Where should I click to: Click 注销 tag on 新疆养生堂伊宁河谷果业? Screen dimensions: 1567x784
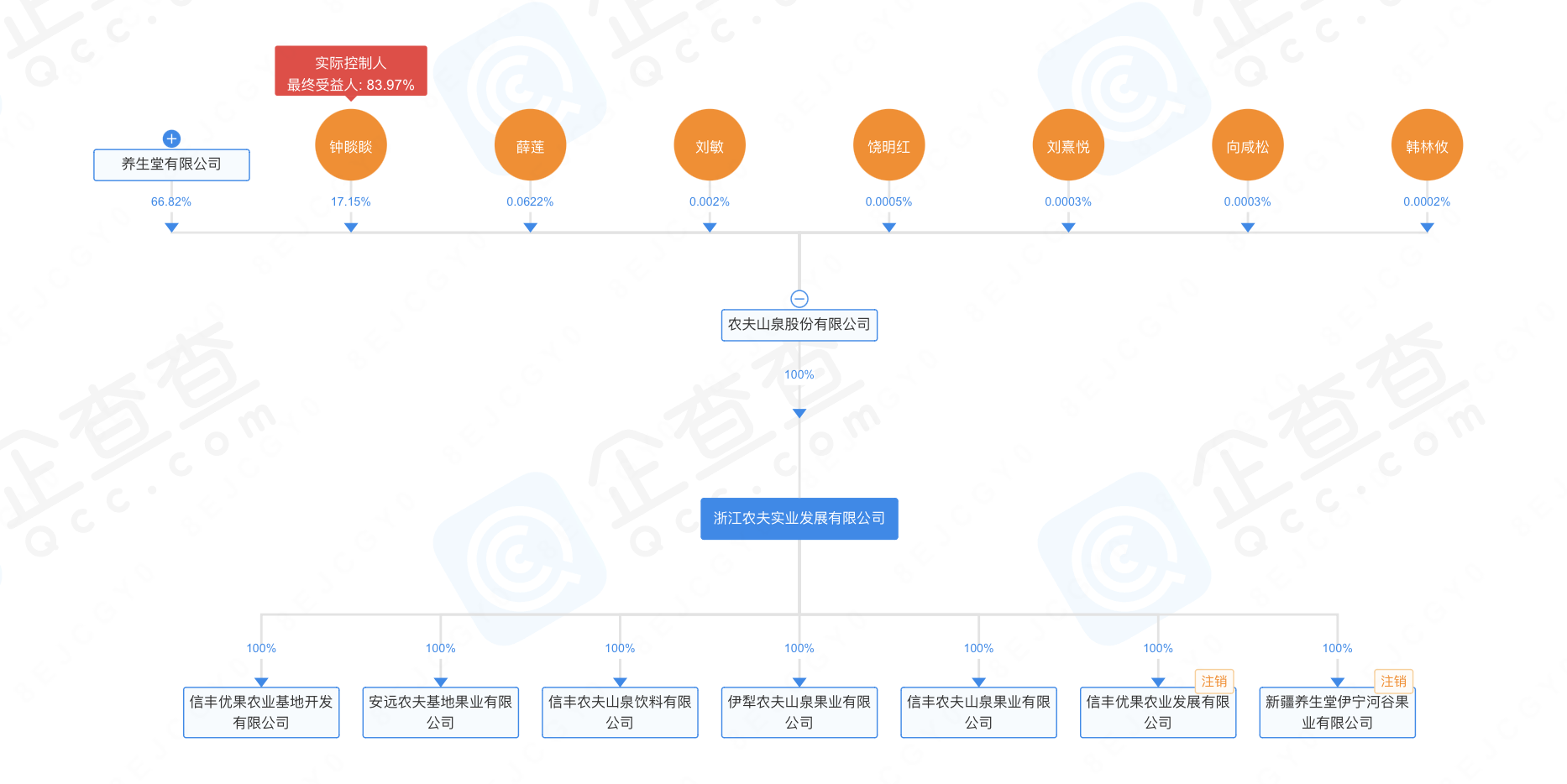point(1393,681)
